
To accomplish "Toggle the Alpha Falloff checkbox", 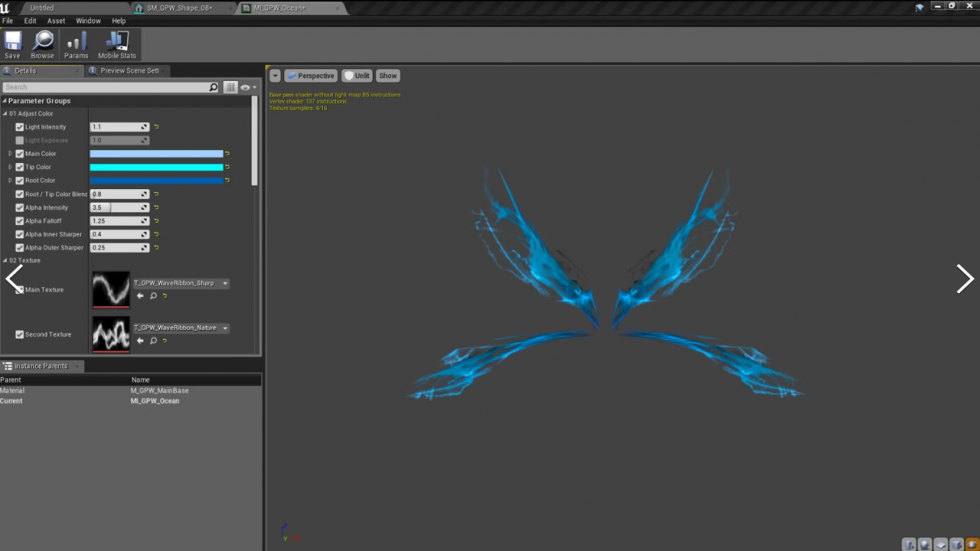I will [19, 221].
